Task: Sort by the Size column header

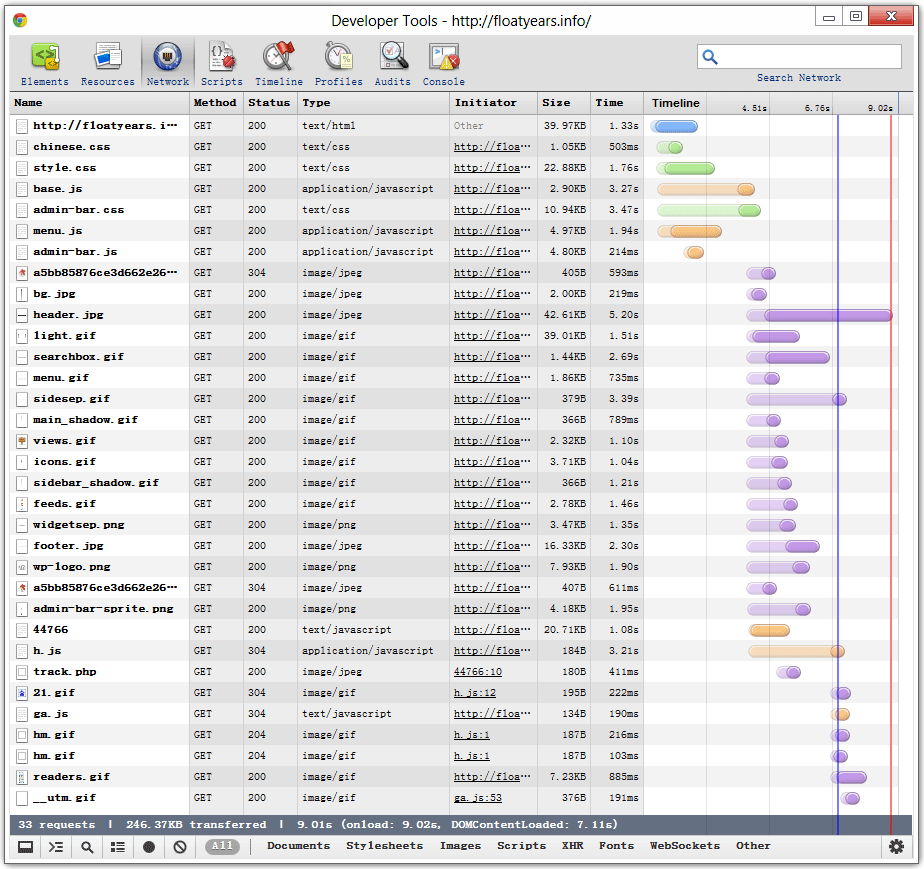Action: click(x=563, y=103)
